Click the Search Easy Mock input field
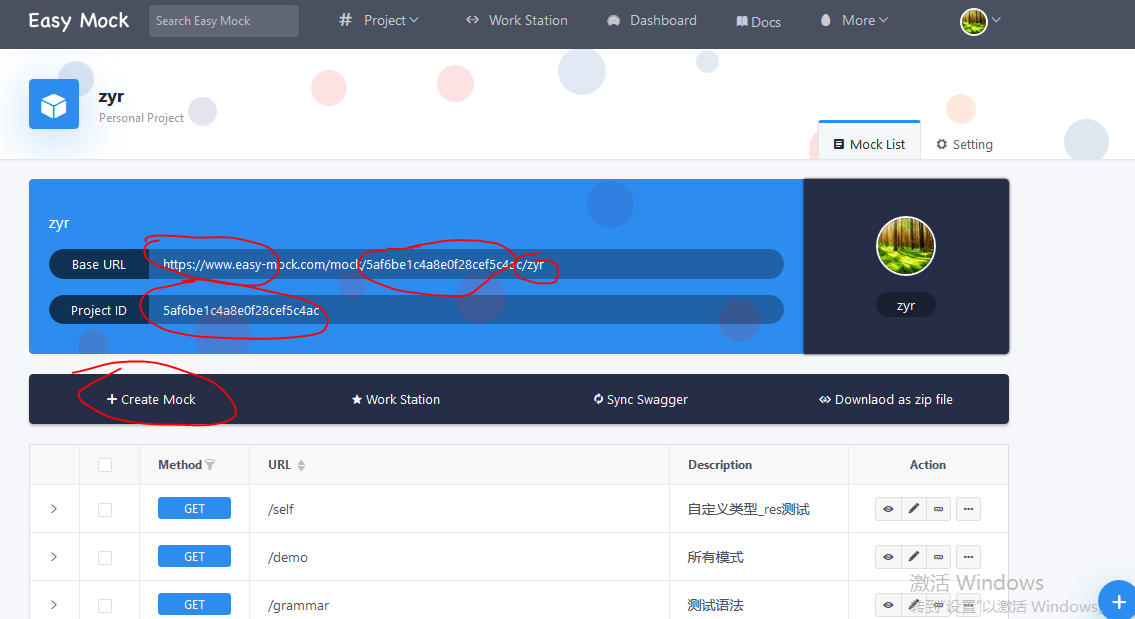The image size is (1135, 619). click(223, 20)
